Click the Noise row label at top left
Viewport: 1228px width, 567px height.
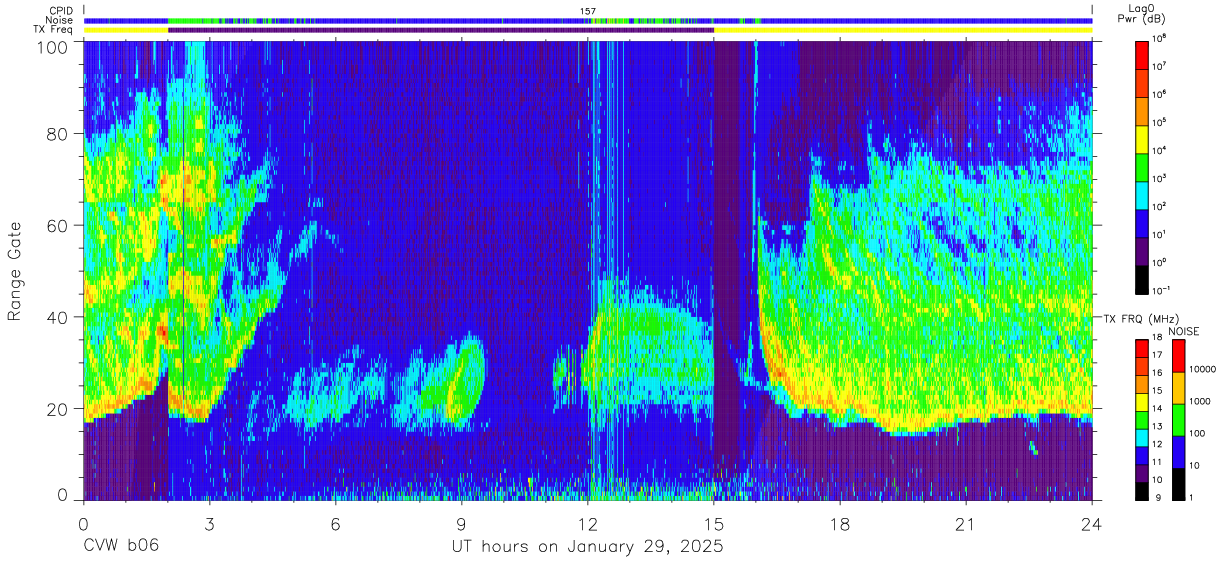pos(60,20)
